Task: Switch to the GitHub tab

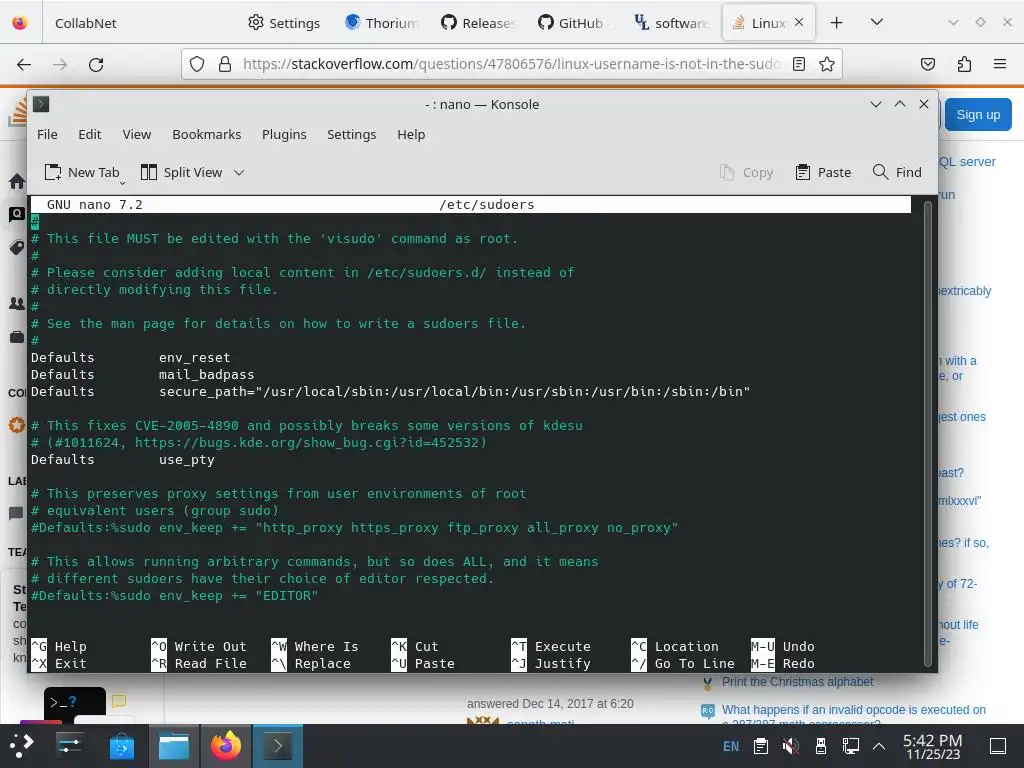Action: pos(575,23)
